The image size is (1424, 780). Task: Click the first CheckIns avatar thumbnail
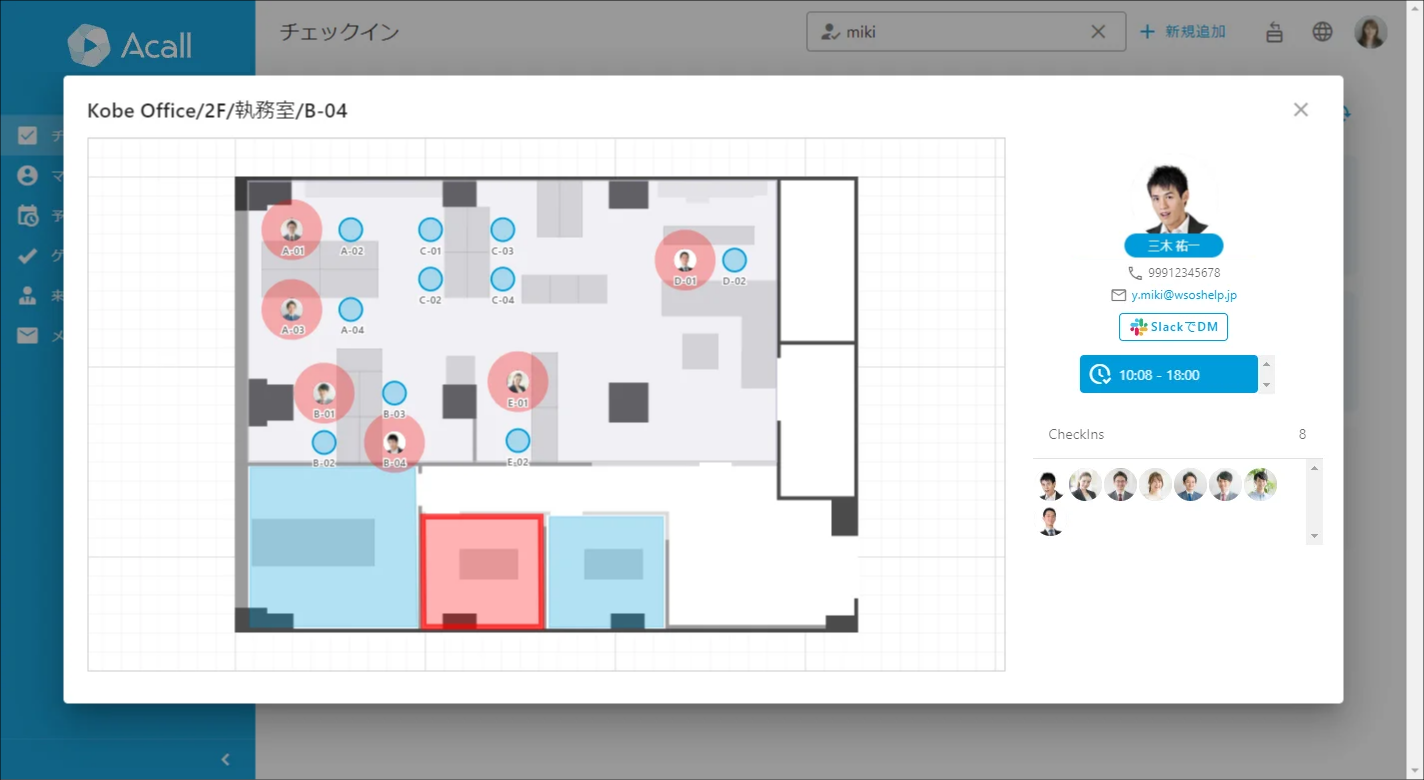(x=1050, y=485)
